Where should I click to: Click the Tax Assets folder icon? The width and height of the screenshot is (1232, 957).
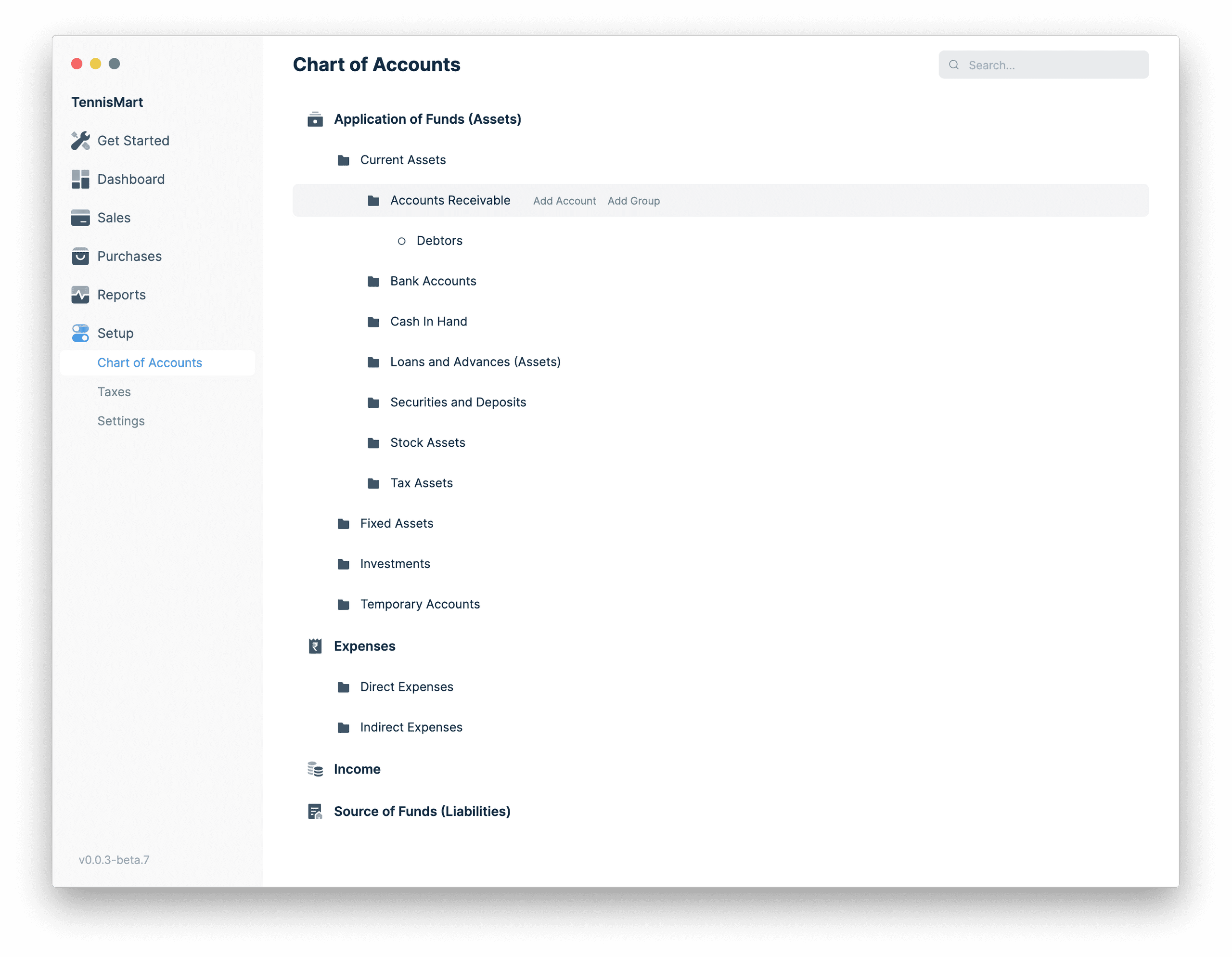pos(373,483)
